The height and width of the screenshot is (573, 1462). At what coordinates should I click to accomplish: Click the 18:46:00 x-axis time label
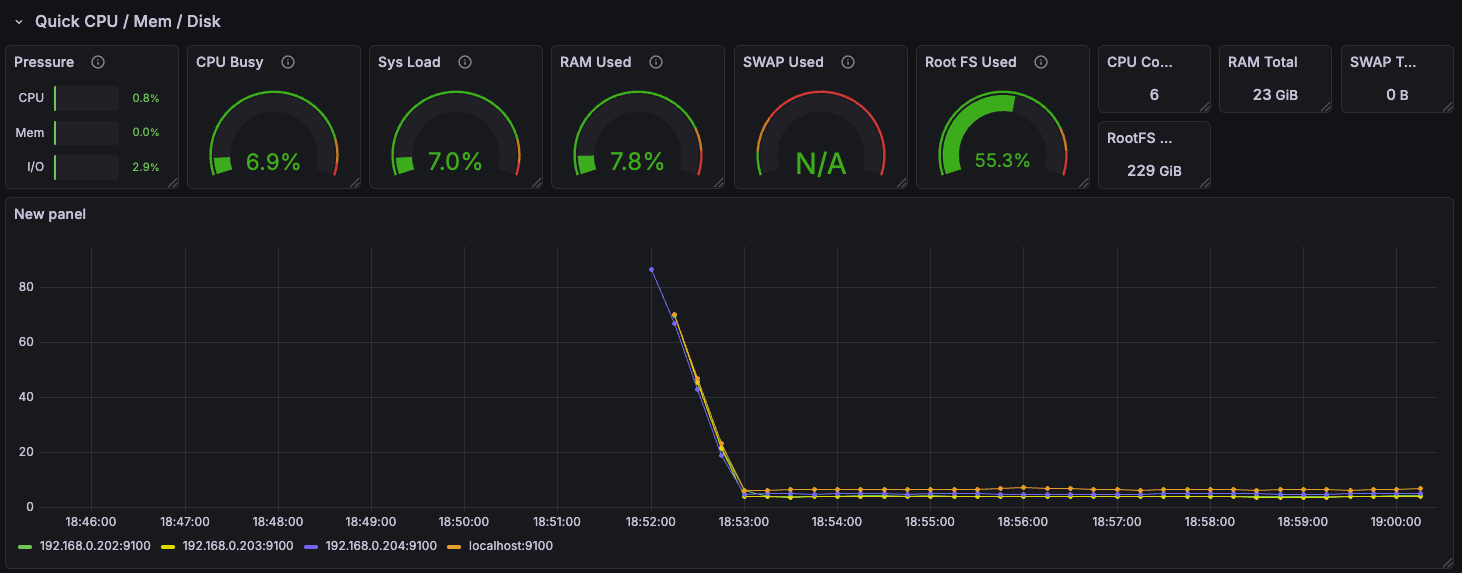91,522
